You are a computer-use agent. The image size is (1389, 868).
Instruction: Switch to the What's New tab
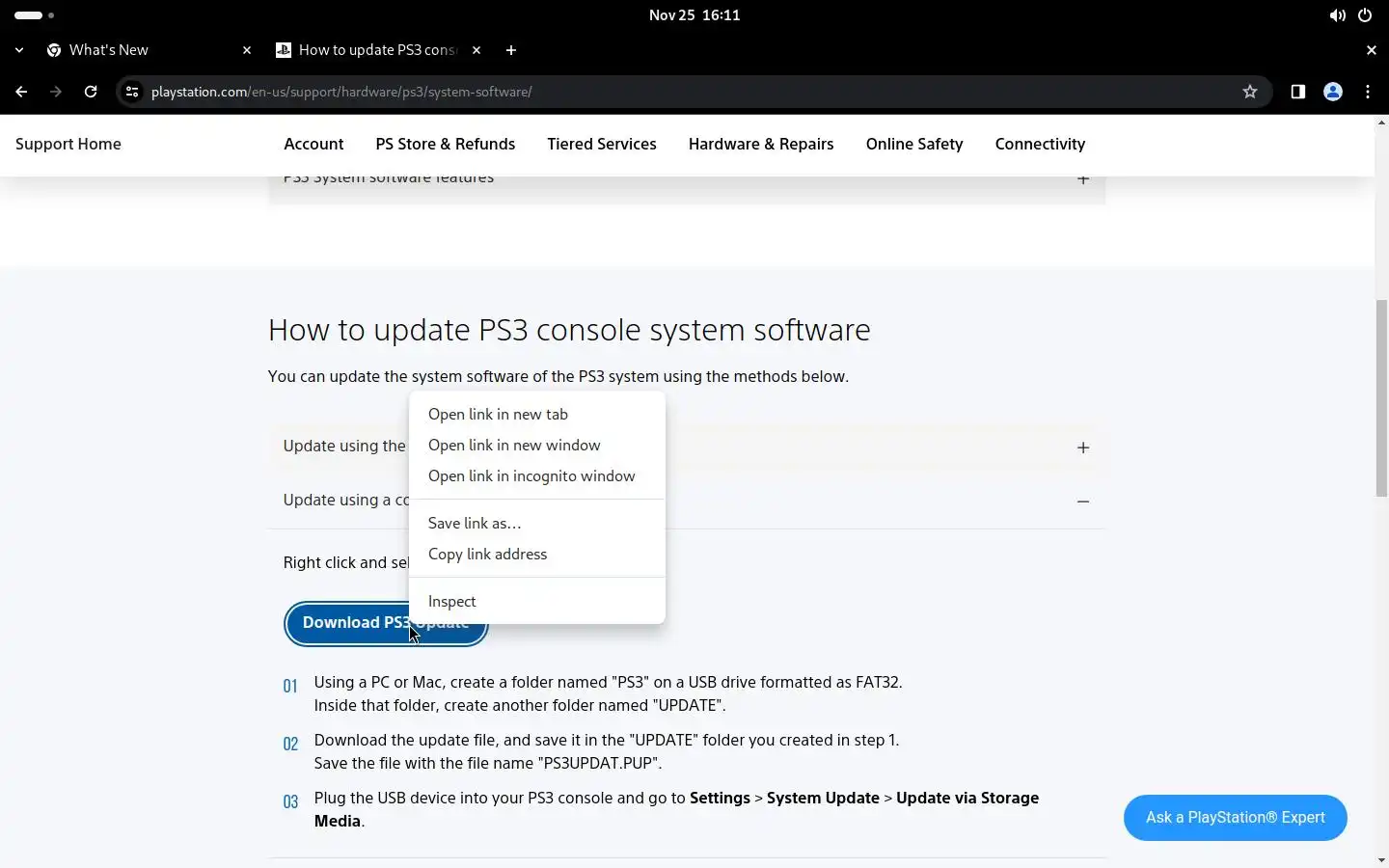coord(149,50)
